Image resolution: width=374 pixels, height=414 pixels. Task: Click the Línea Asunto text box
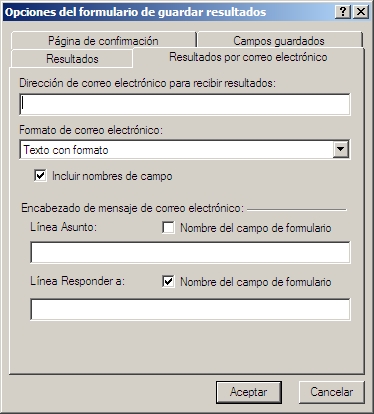pyautogui.click(x=190, y=252)
